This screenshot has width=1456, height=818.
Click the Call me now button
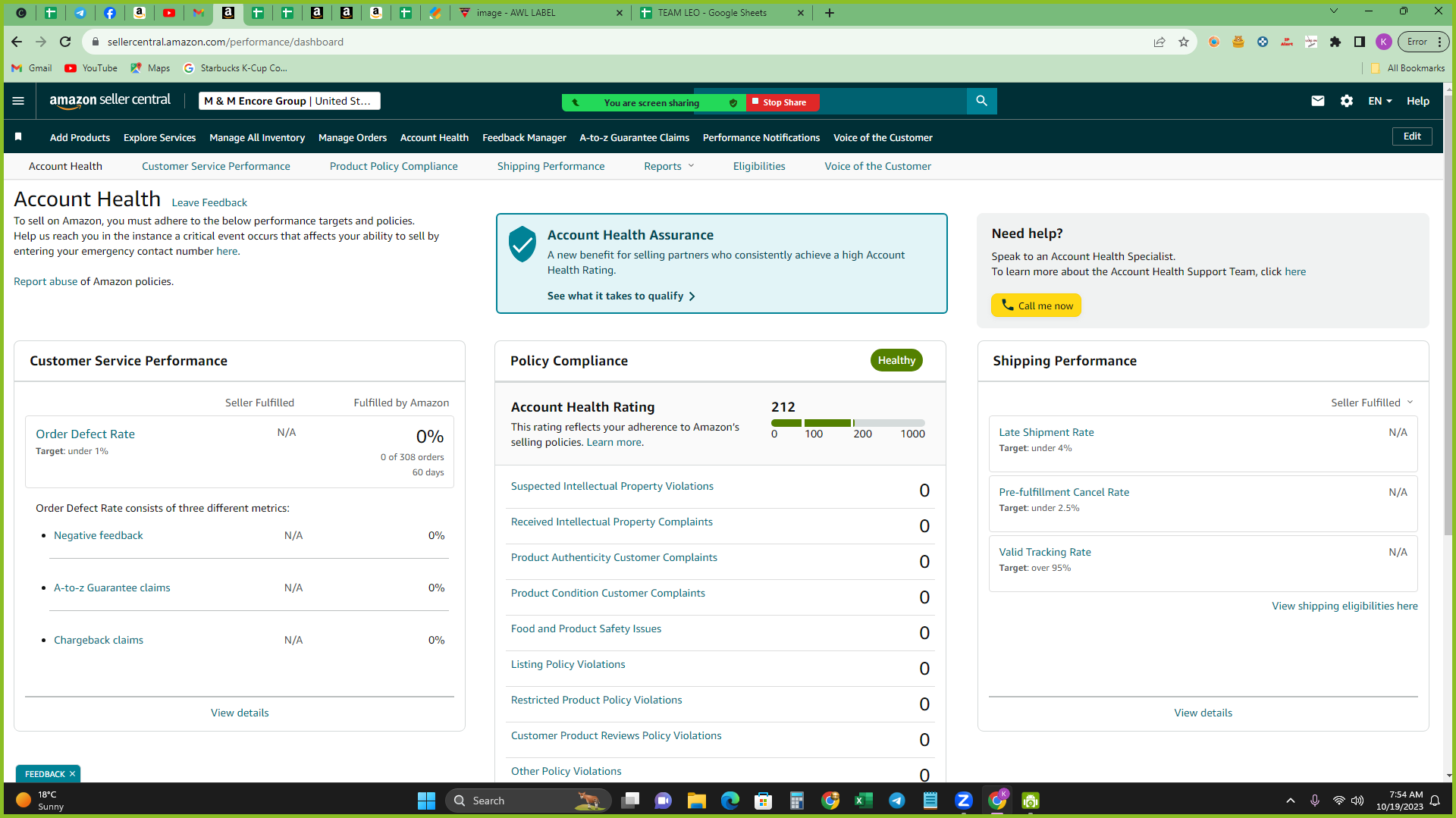coord(1037,306)
